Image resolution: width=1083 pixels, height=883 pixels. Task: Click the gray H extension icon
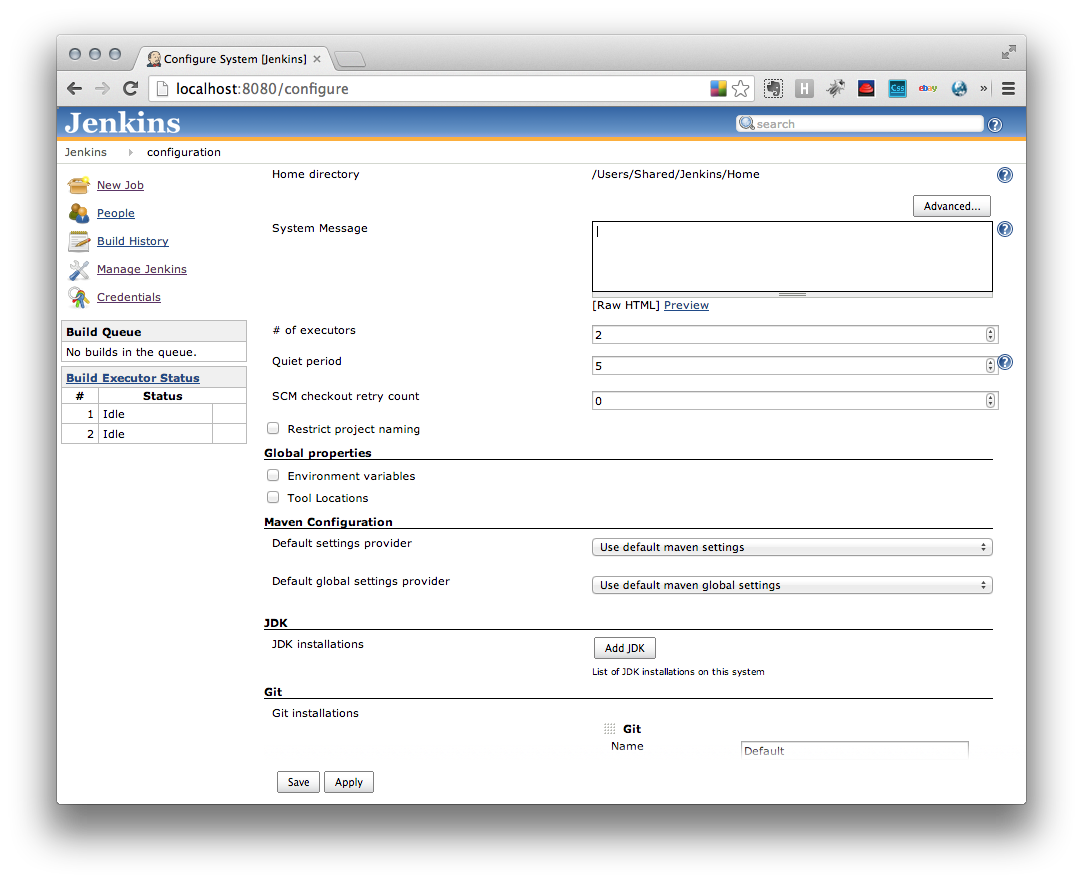804,88
